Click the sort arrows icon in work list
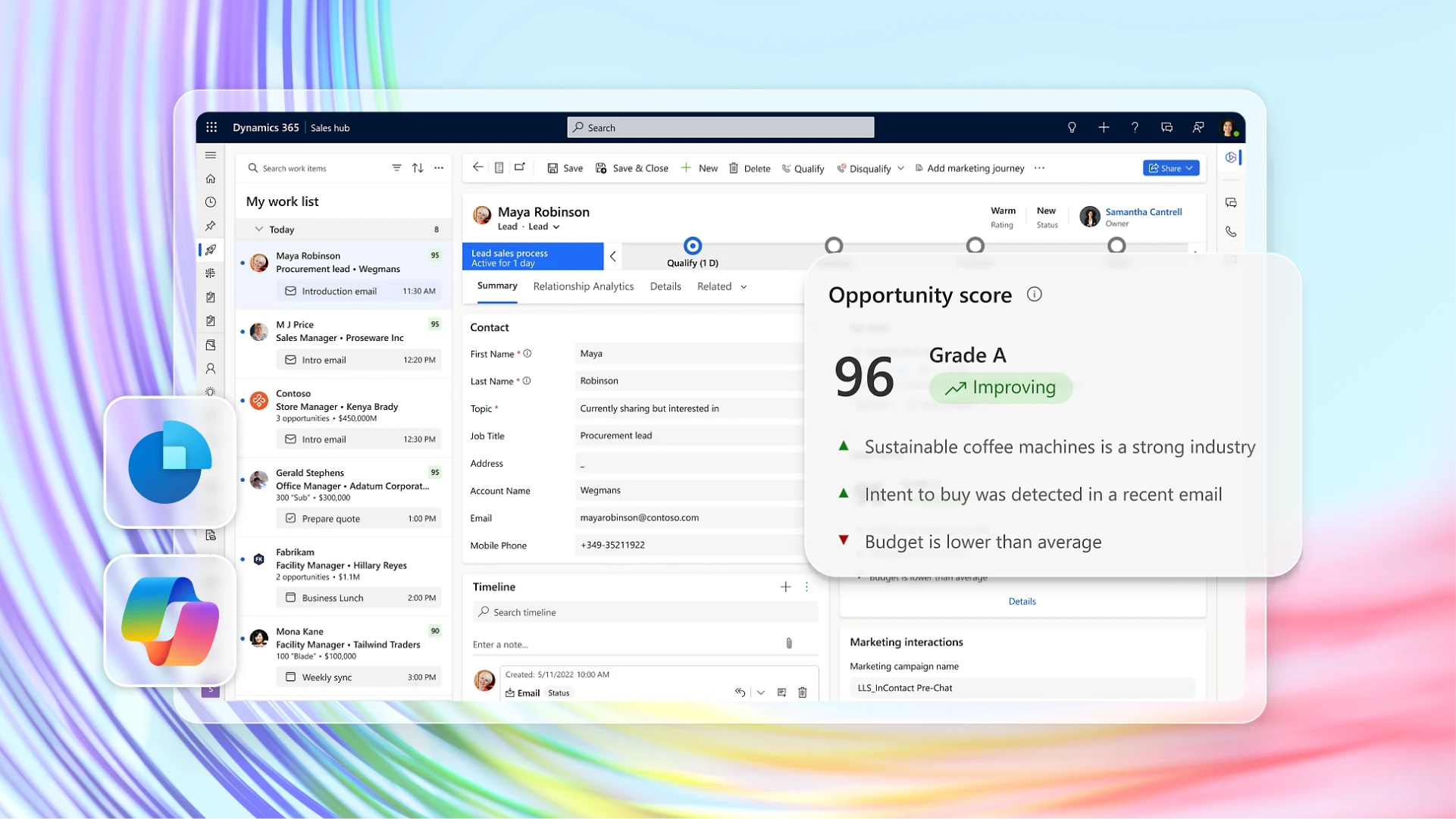 click(x=418, y=168)
